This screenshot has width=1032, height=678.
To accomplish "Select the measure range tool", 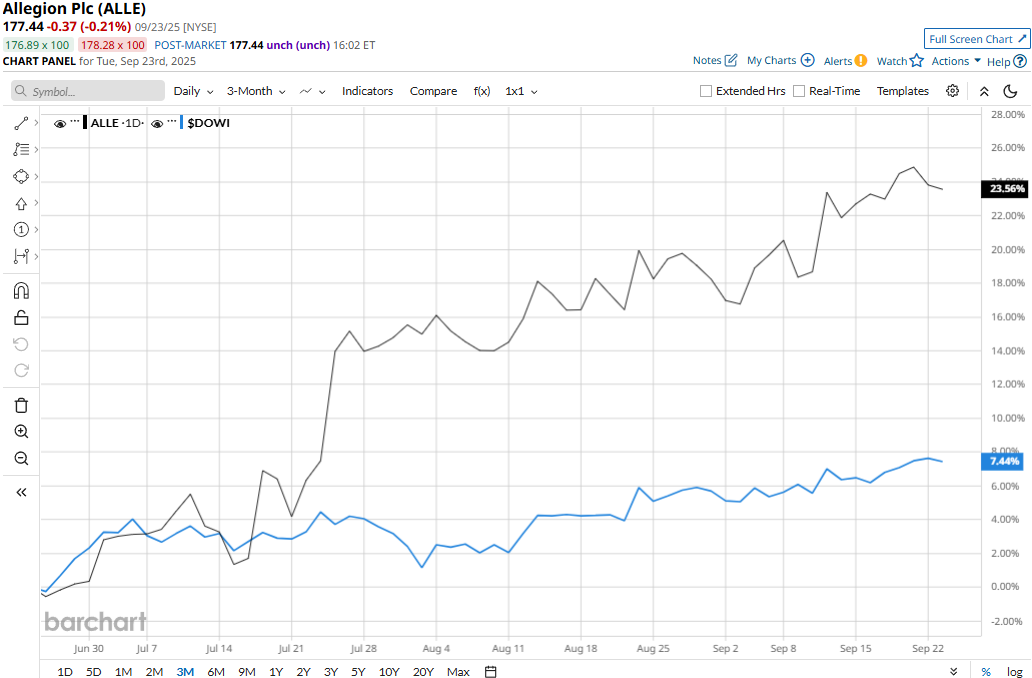I will click(21, 256).
